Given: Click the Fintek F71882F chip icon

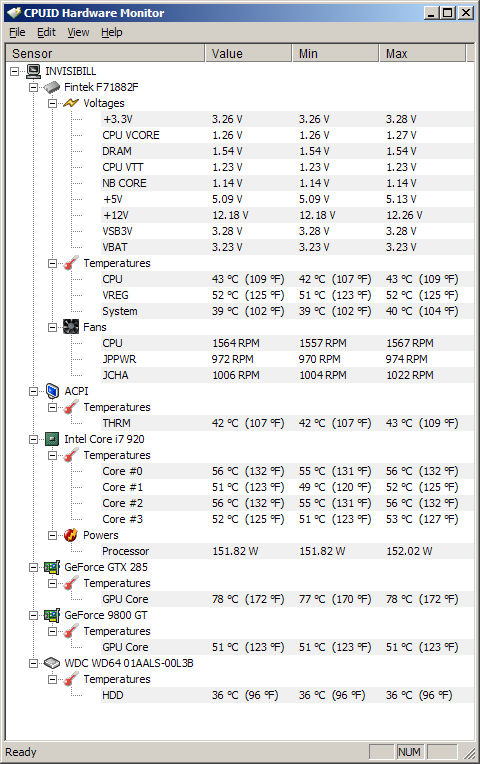Looking at the screenshot, I should [x=52, y=87].
